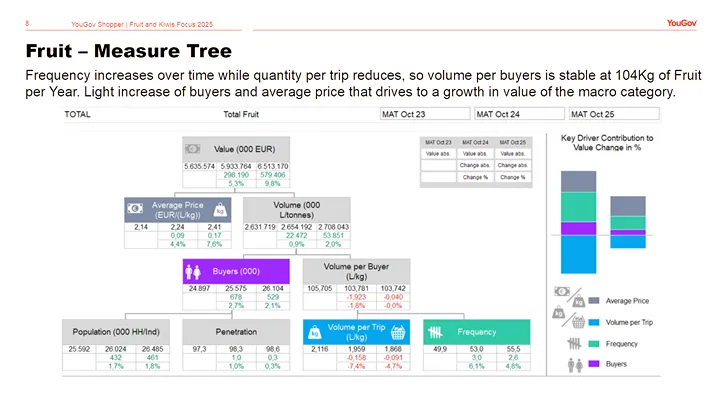Click the Total Fruit field

[x=298, y=115]
